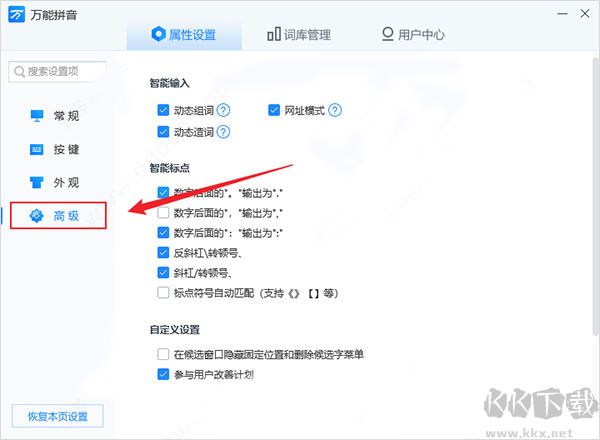Close the 万能拼音 settings window

(x=585, y=14)
